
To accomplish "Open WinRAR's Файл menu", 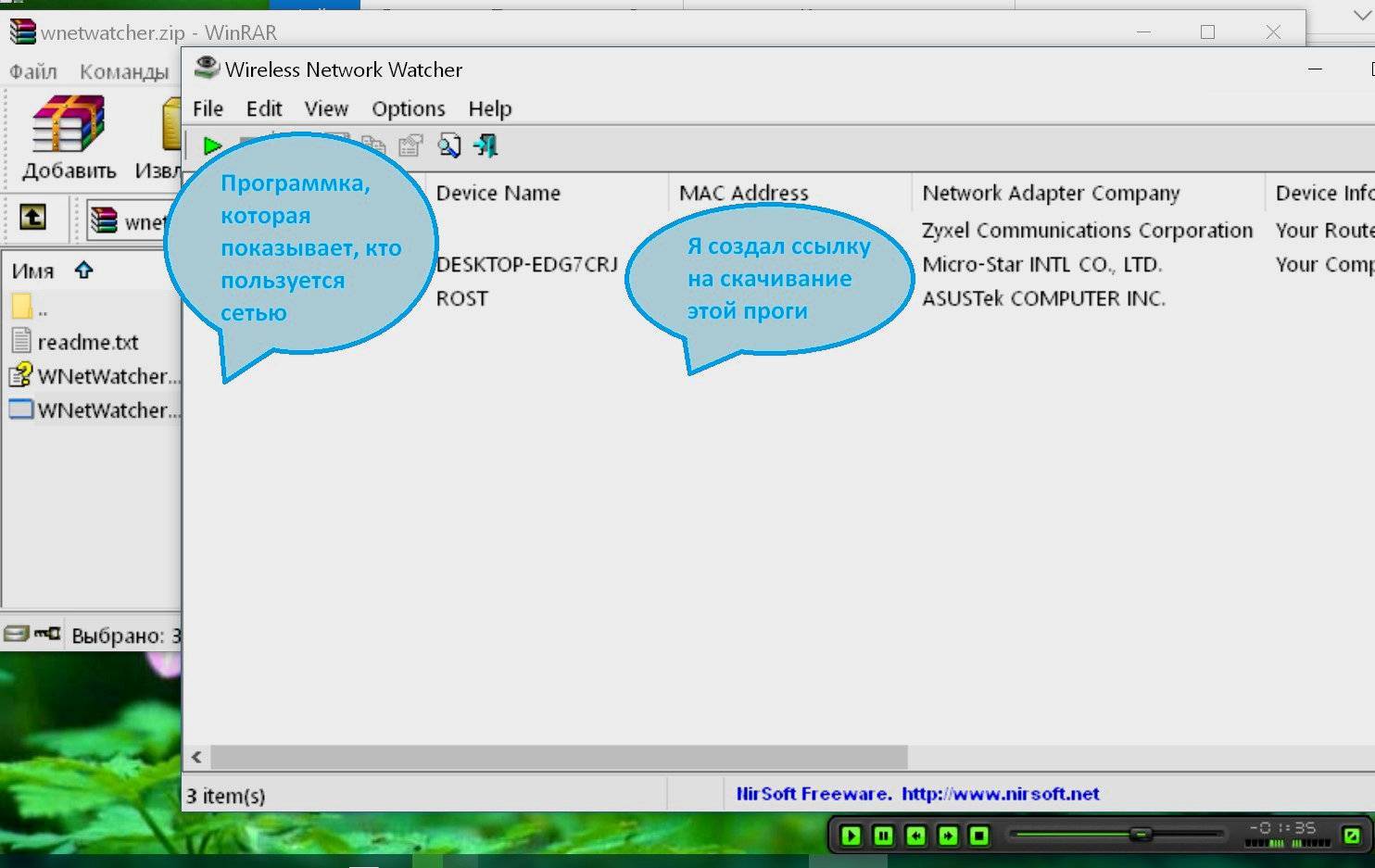I will tap(33, 71).
